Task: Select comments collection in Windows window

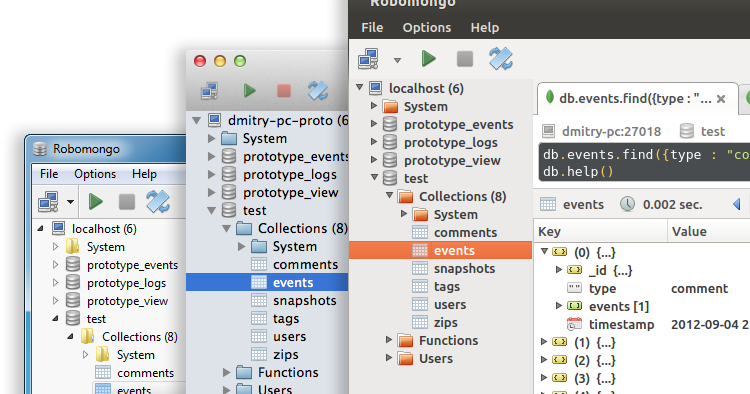Action: click(x=145, y=373)
